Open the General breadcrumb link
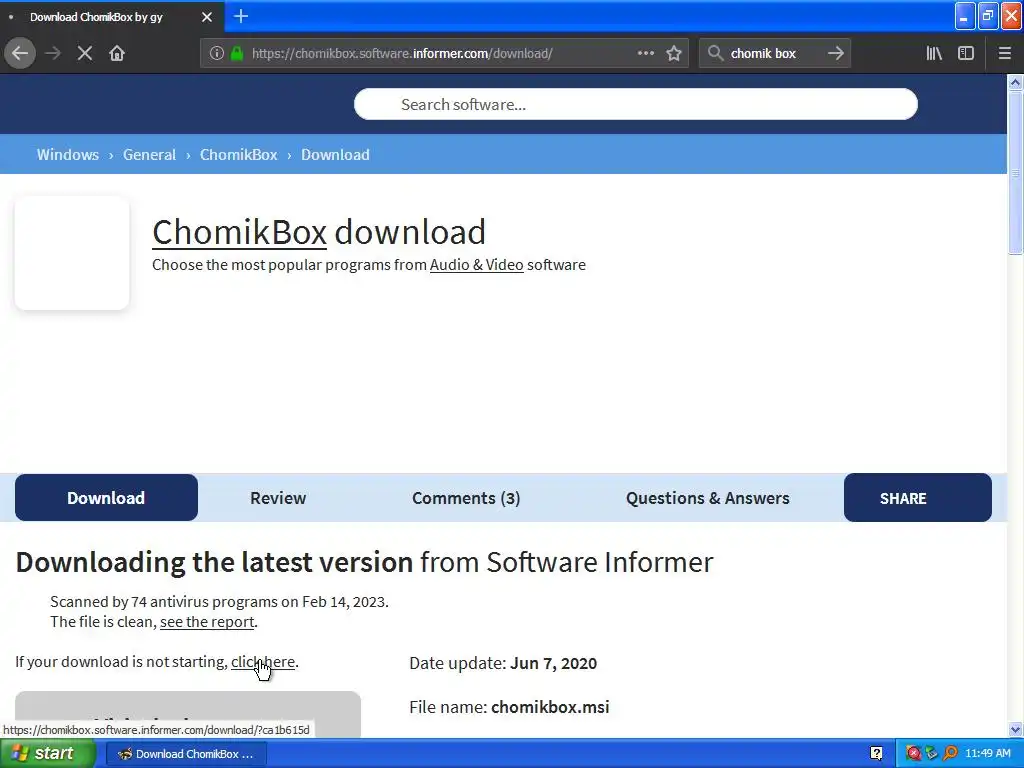 (x=150, y=155)
